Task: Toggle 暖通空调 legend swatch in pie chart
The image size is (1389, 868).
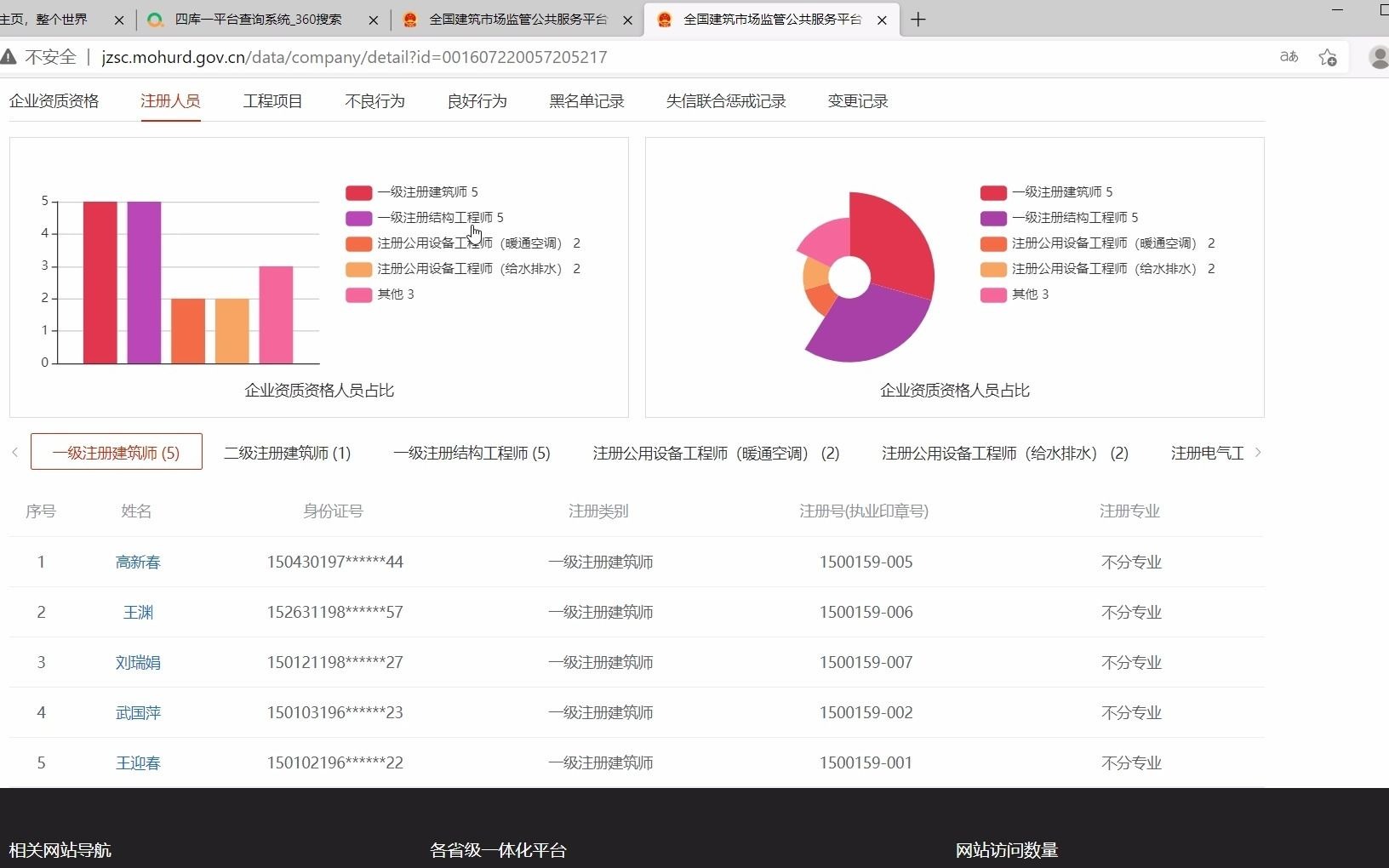Action: 993,243
